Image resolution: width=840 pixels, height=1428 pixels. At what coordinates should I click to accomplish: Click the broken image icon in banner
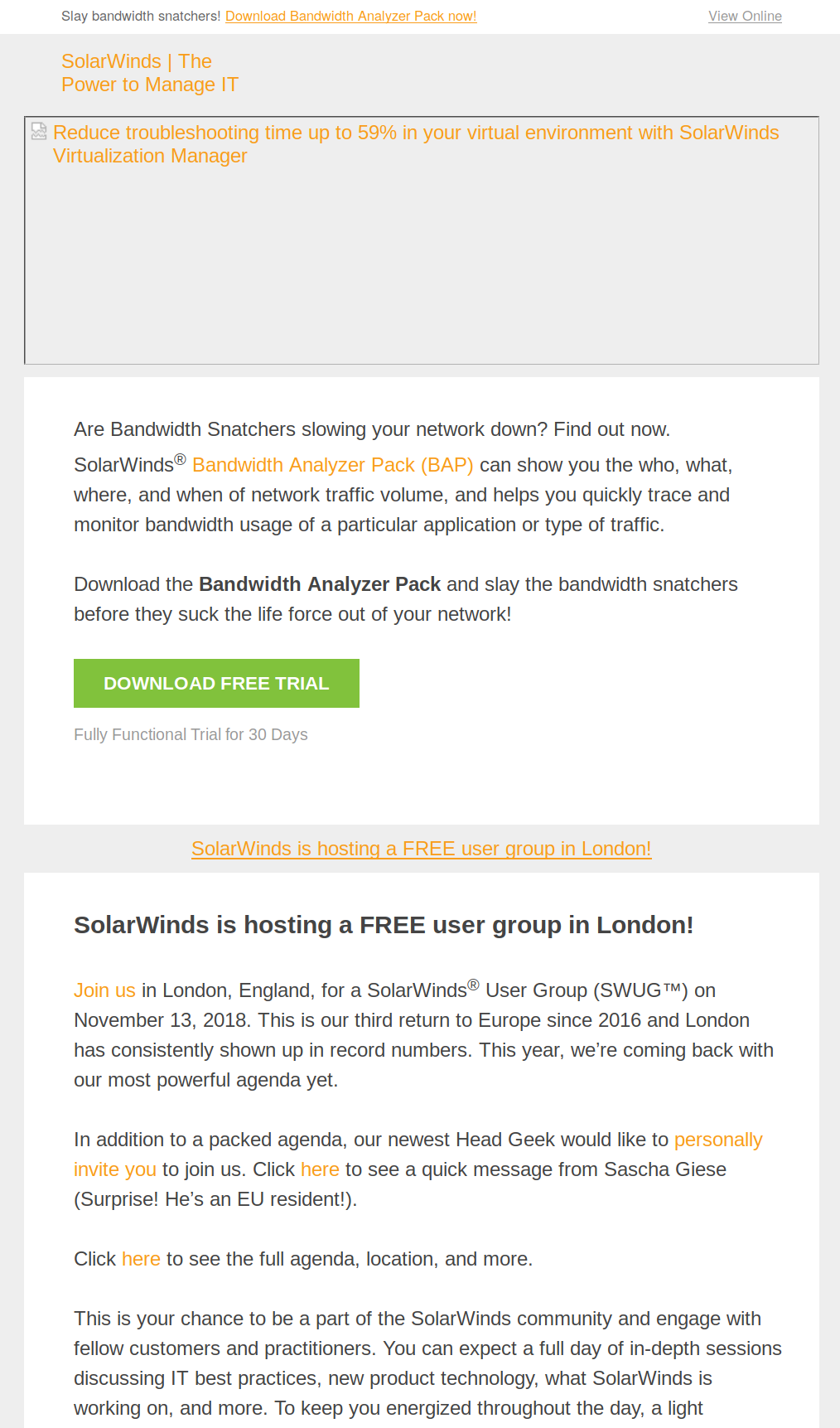(x=39, y=131)
